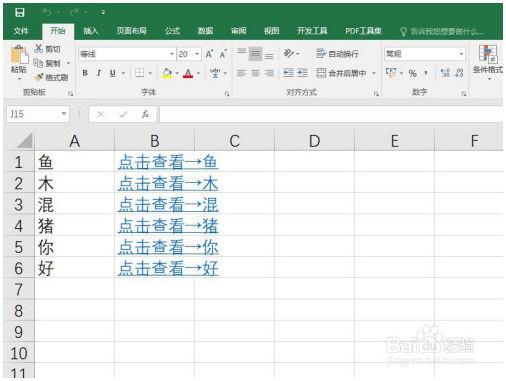This screenshot has height=381, width=506.
Task: Switch to the 插入 ribbon tab
Action: click(91, 31)
